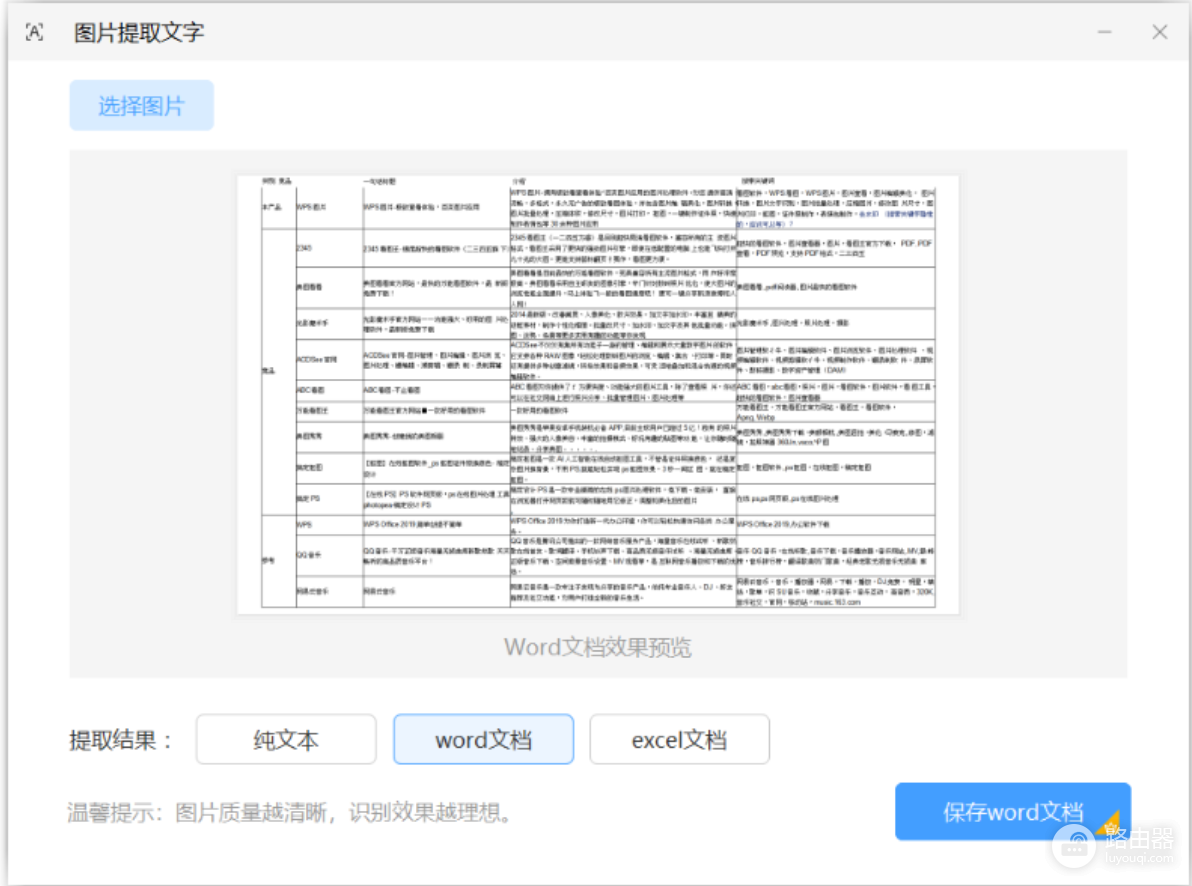Minimize the 图片提取文字 window

pos(1105,32)
